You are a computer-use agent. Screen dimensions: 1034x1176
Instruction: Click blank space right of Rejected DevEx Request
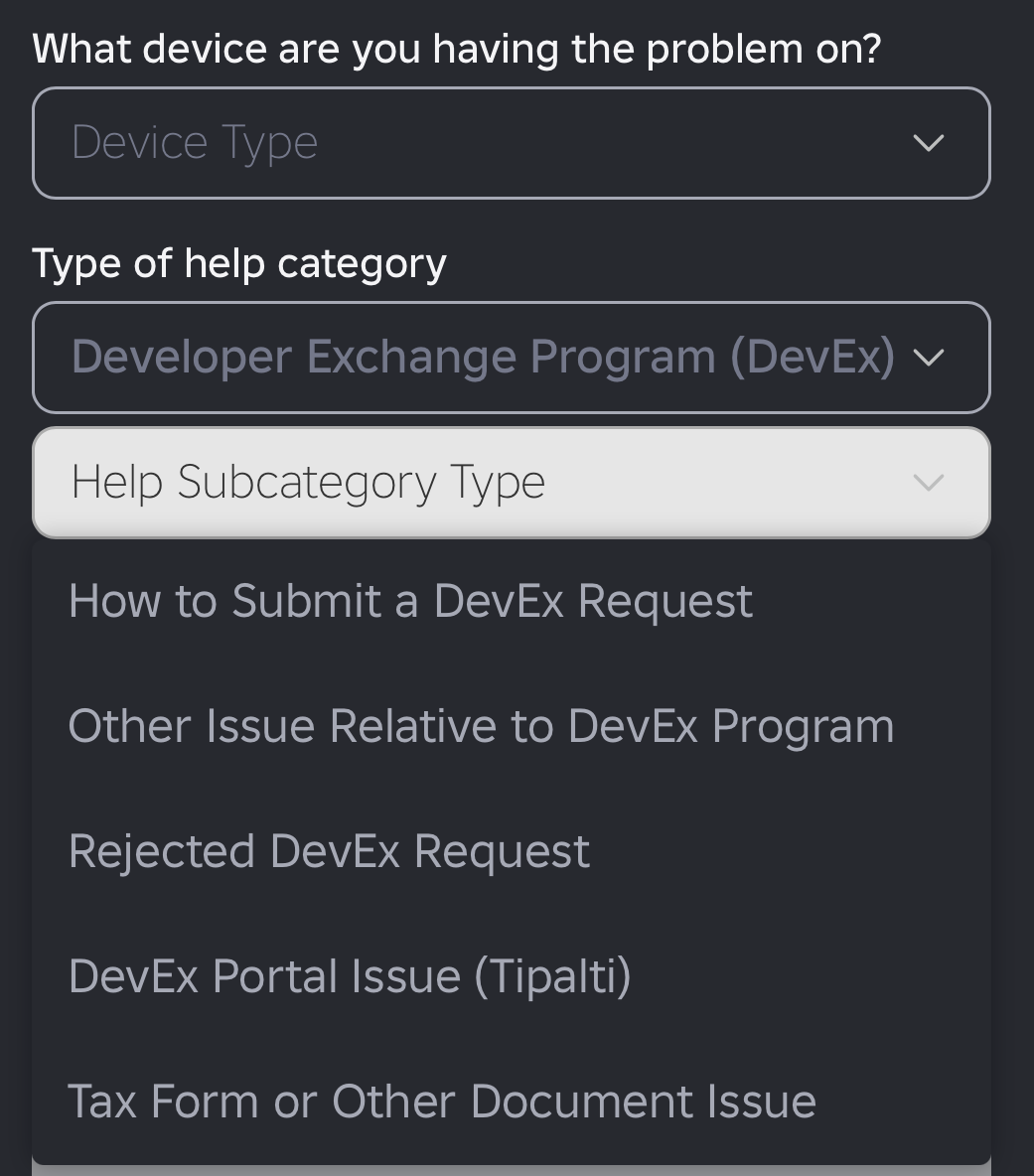[x=788, y=851]
